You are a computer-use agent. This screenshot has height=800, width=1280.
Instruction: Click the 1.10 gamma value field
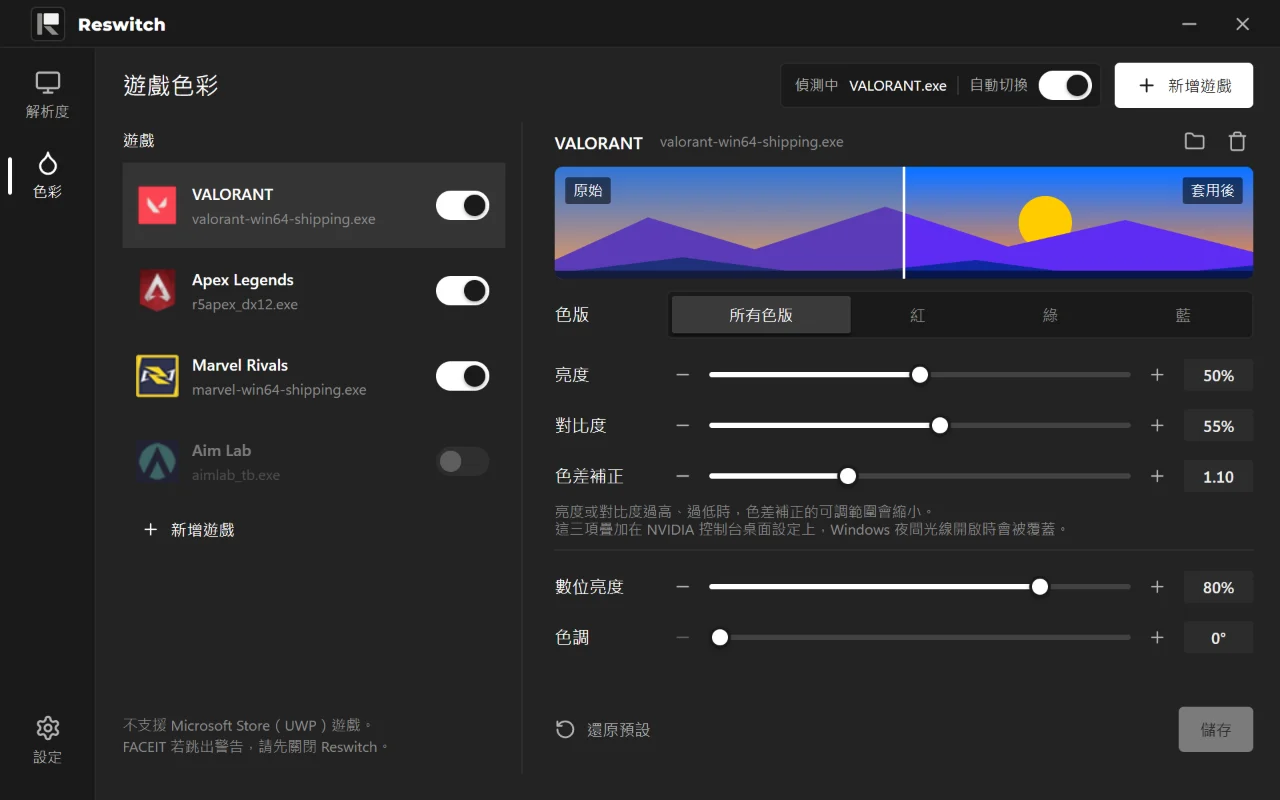click(1218, 476)
